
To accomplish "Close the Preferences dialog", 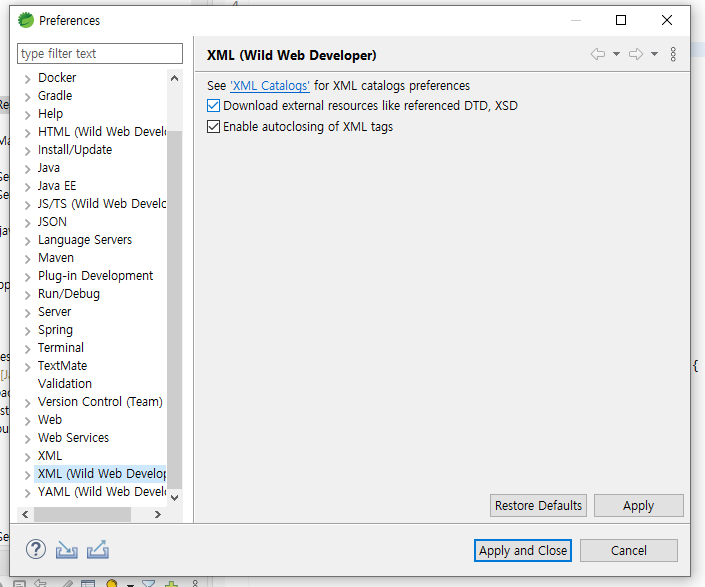I will 667,20.
